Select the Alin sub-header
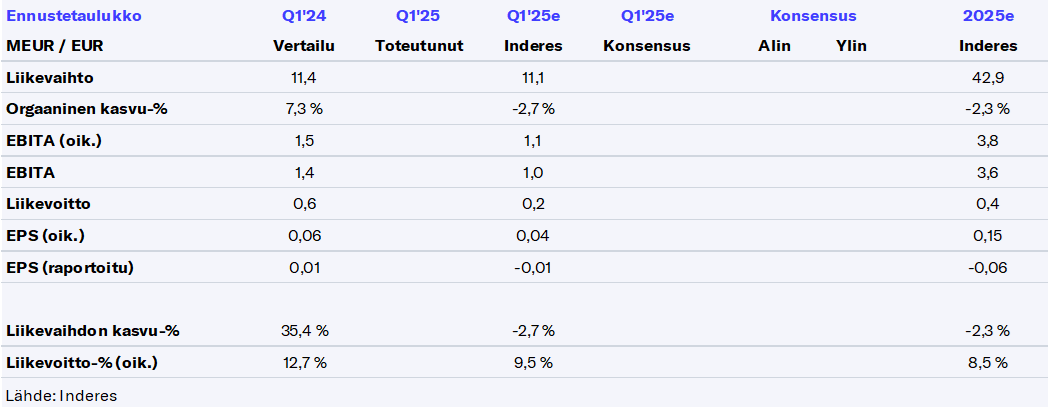The image size is (1048, 407). click(x=775, y=46)
